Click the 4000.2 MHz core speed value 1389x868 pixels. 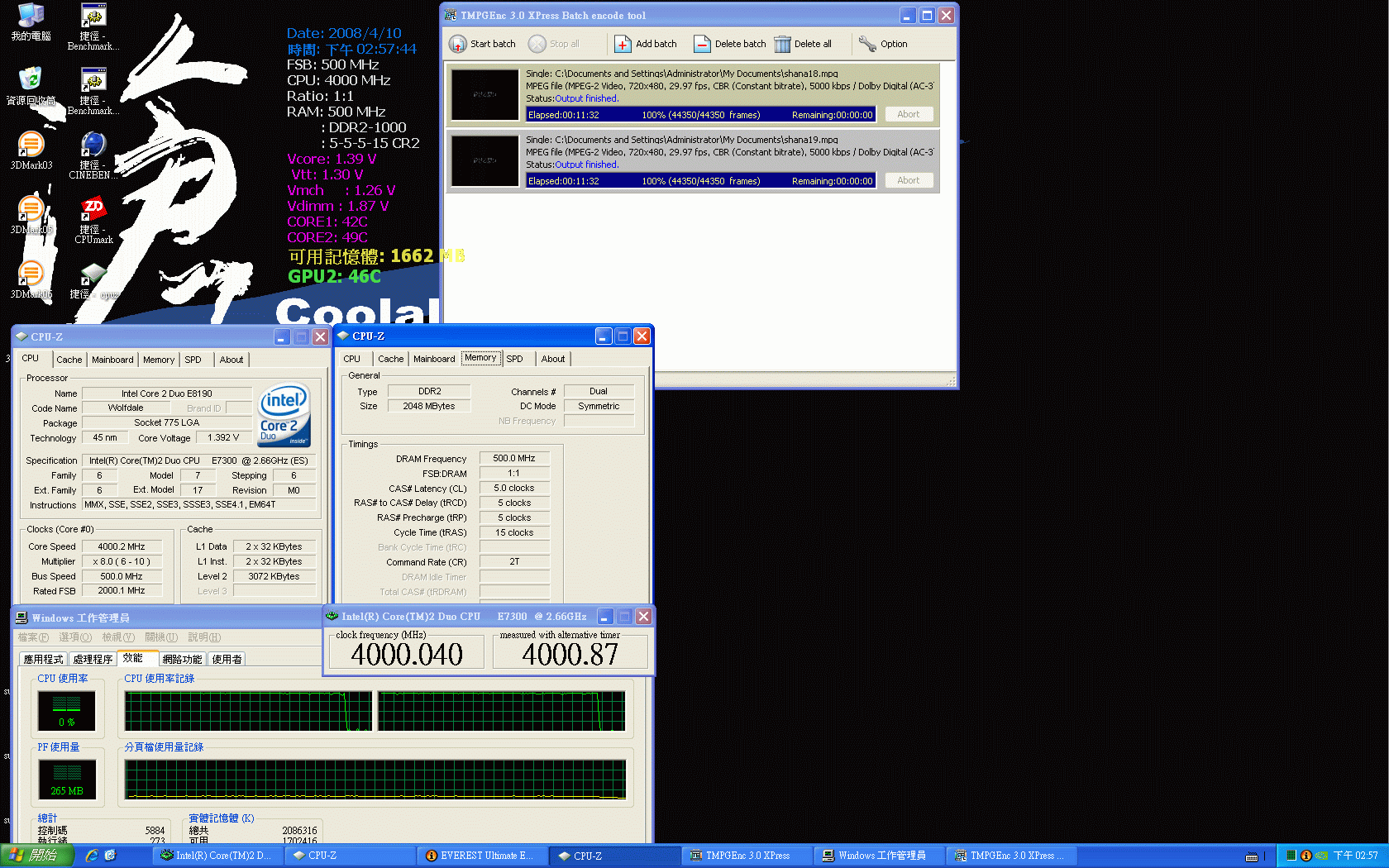[x=122, y=546]
